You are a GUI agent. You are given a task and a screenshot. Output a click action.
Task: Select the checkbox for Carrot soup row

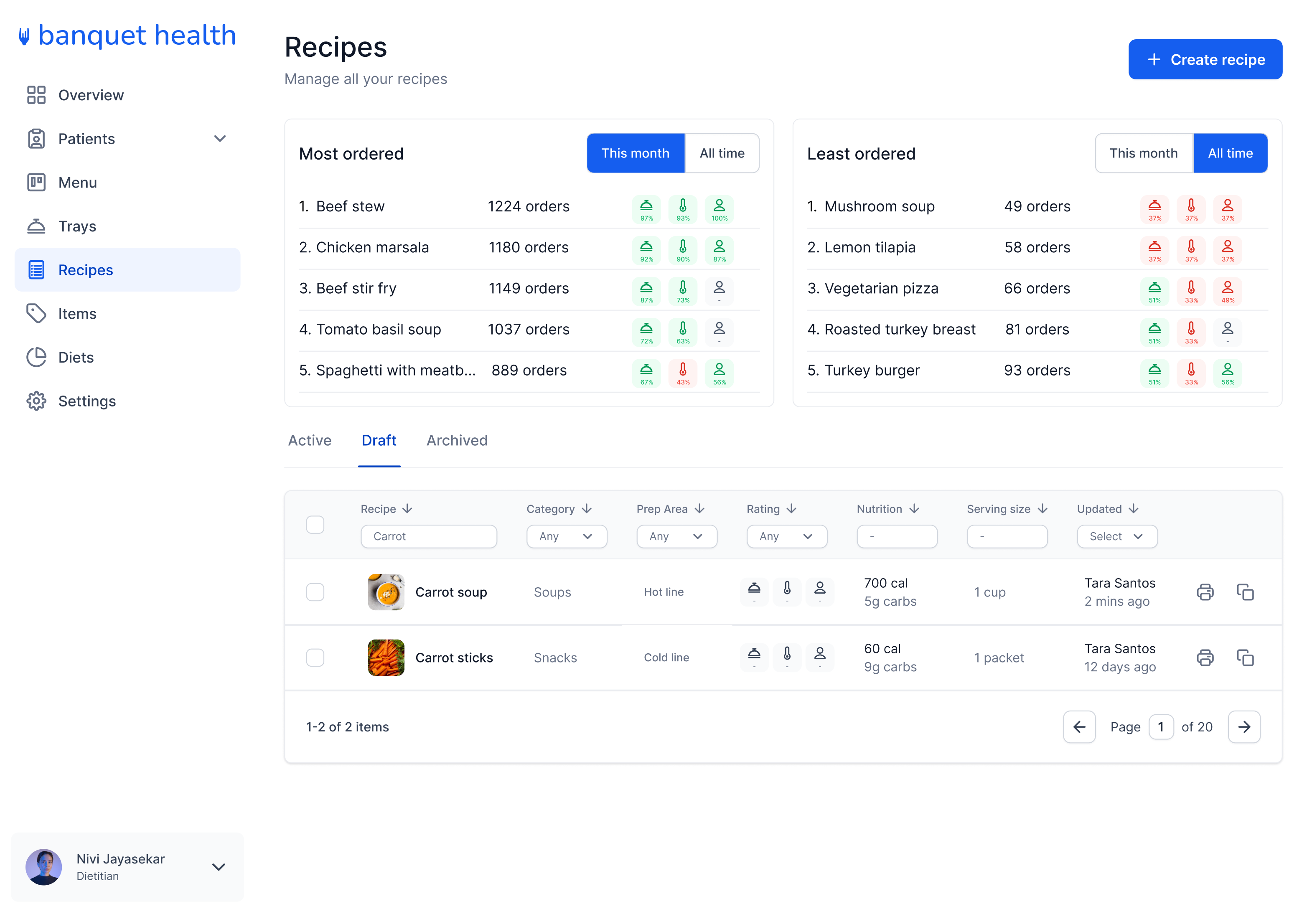pyautogui.click(x=315, y=592)
